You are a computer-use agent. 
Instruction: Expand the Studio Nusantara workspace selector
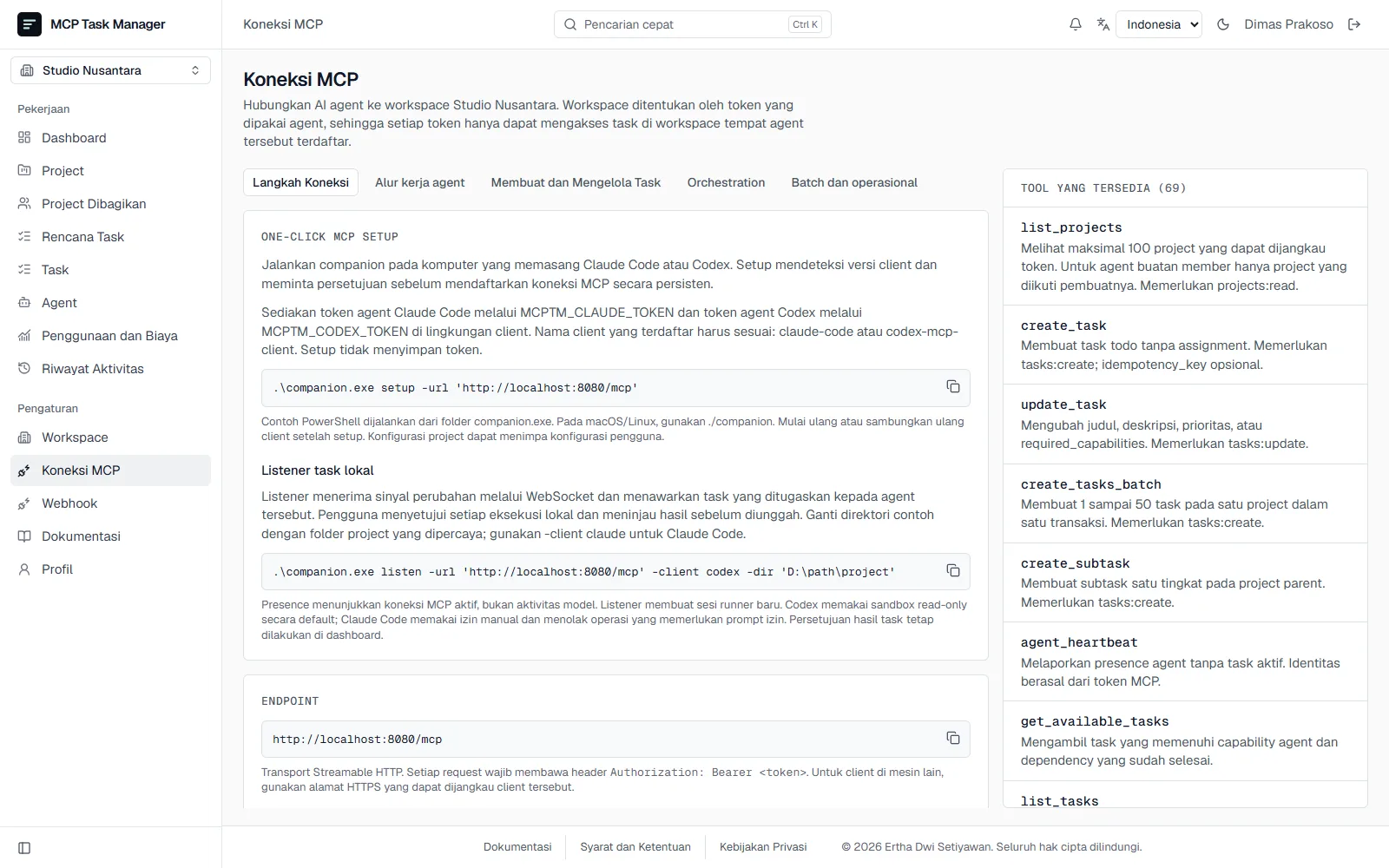tap(110, 70)
